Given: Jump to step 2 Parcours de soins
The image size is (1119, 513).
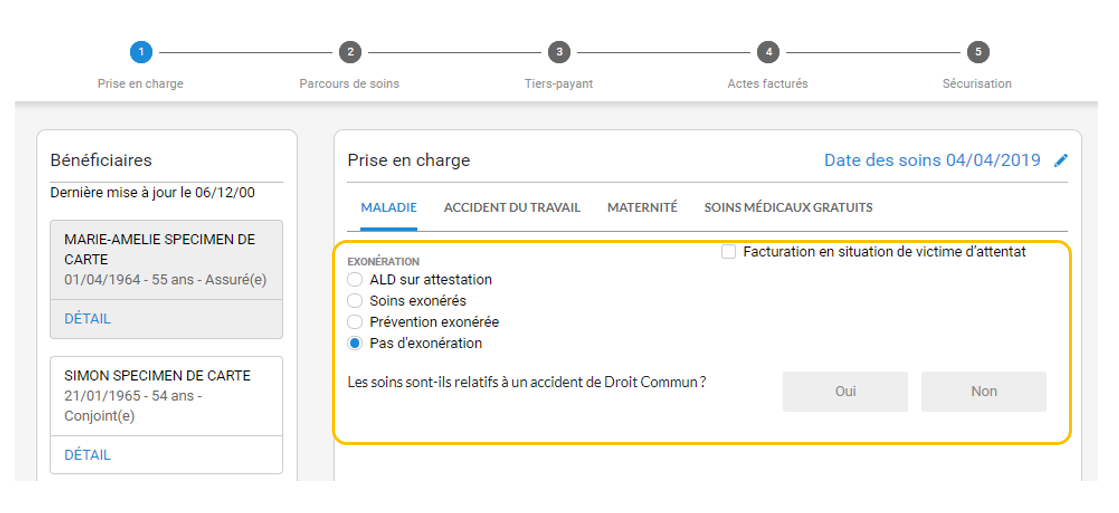Looking at the screenshot, I should coord(349,52).
